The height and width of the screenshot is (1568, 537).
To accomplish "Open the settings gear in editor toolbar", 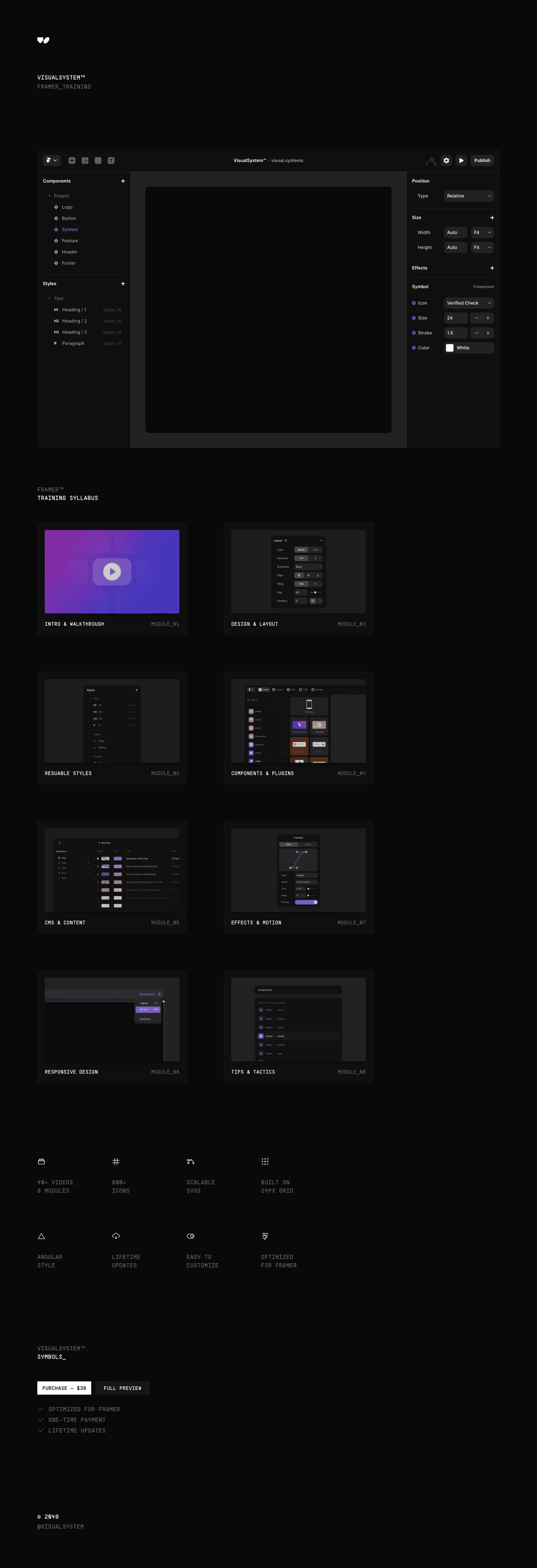I will click(446, 161).
